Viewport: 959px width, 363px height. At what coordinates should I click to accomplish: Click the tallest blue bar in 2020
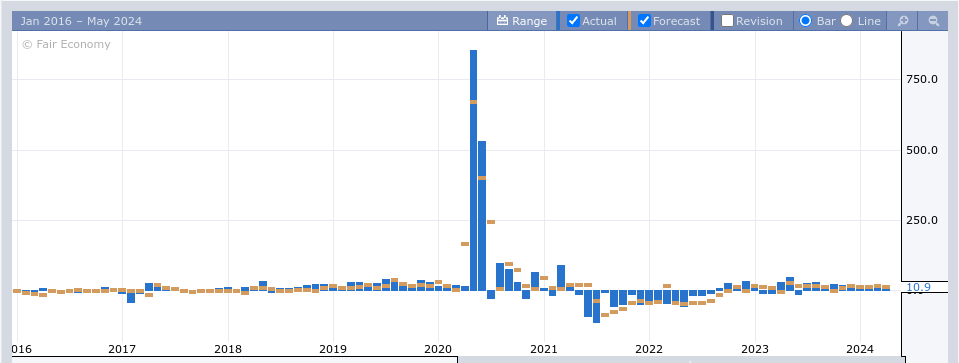pyautogui.click(x=473, y=170)
